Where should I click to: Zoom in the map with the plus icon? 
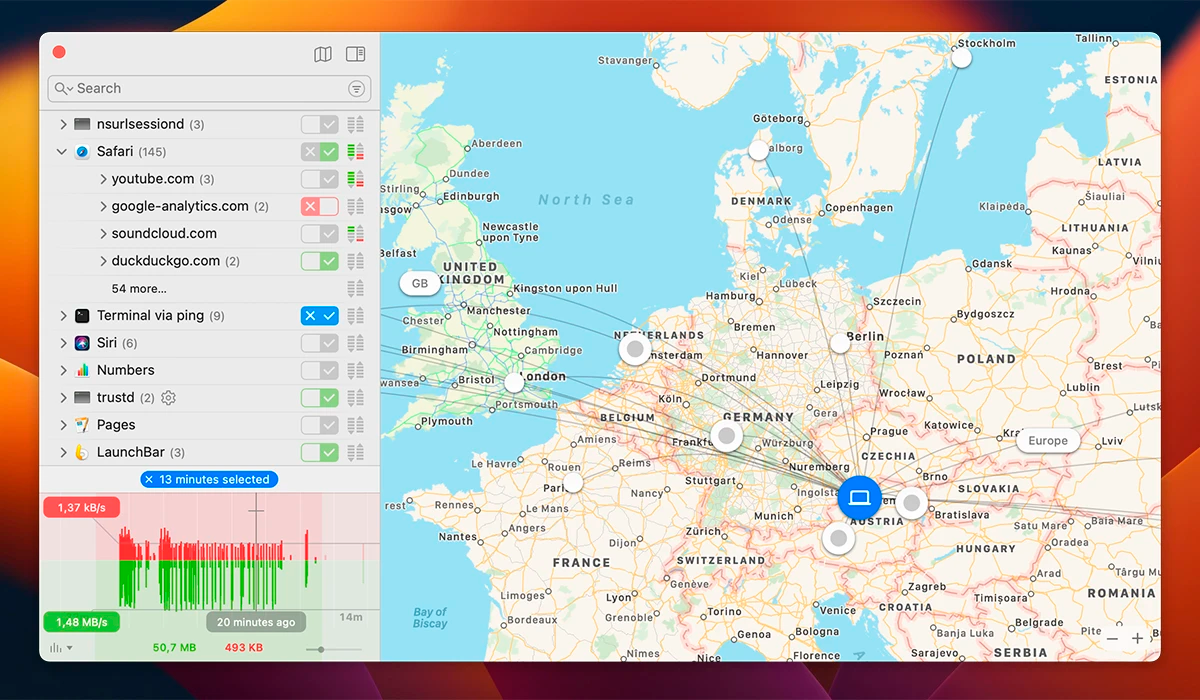(1137, 638)
